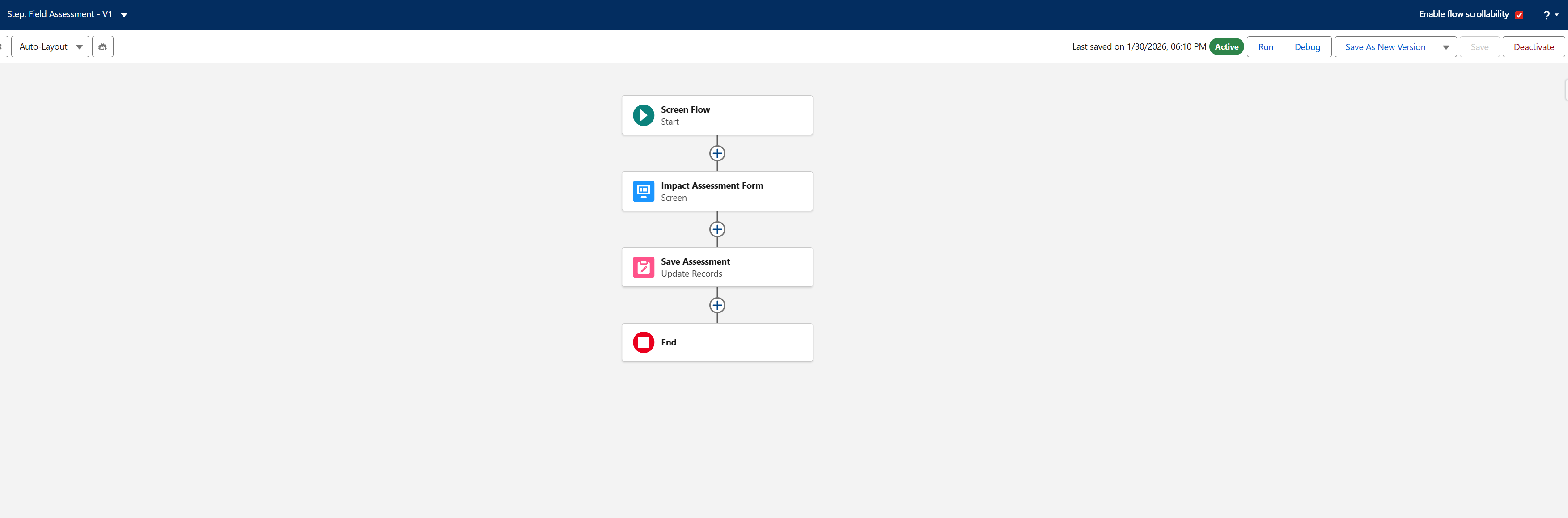Click the red End stop icon
1568x518 pixels.
(644, 342)
